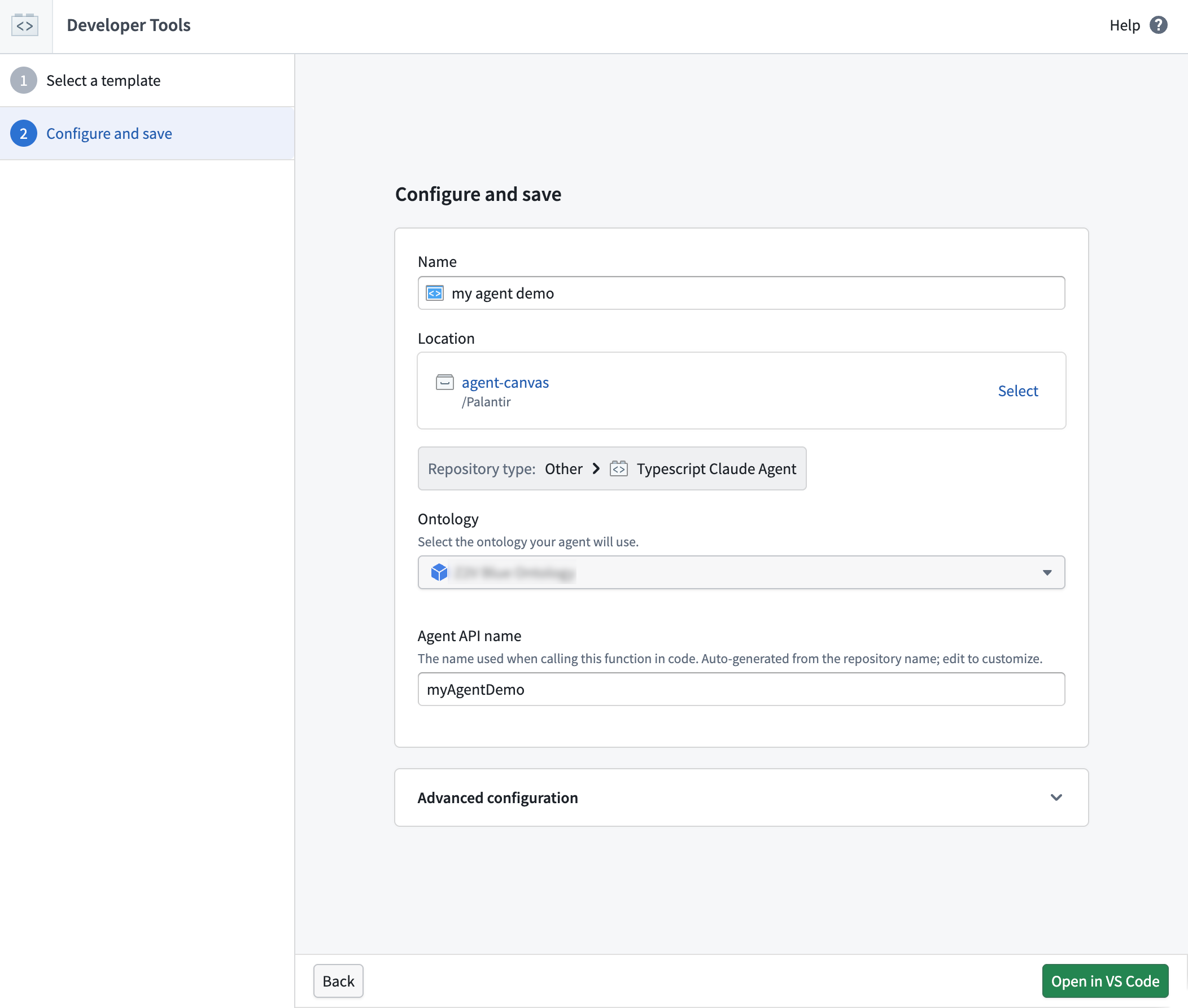Click the Help link text
Viewport: 1188px width, 1008px height.
click(1124, 25)
